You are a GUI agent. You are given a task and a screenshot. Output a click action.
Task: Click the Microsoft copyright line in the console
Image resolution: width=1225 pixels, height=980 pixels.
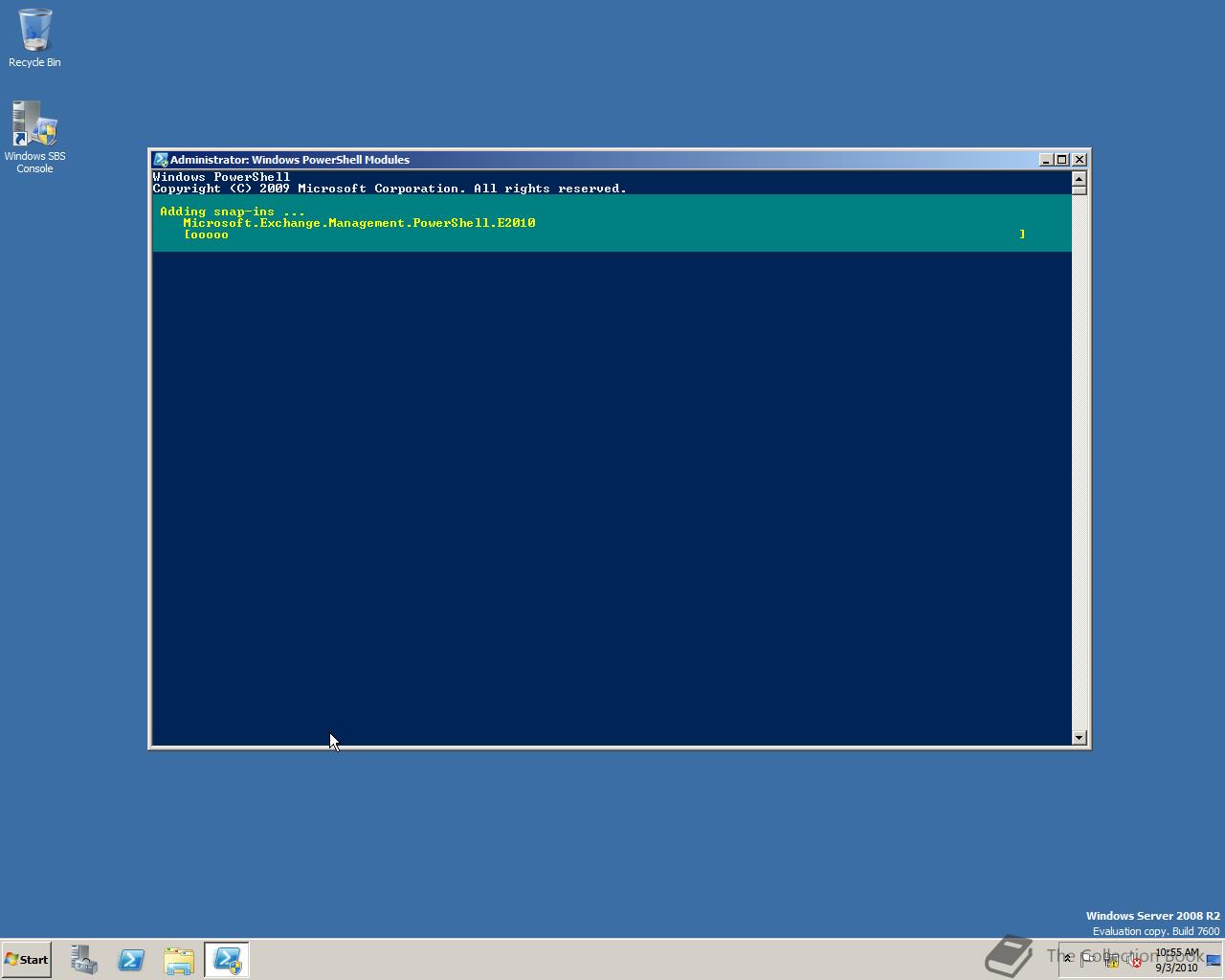(x=390, y=189)
